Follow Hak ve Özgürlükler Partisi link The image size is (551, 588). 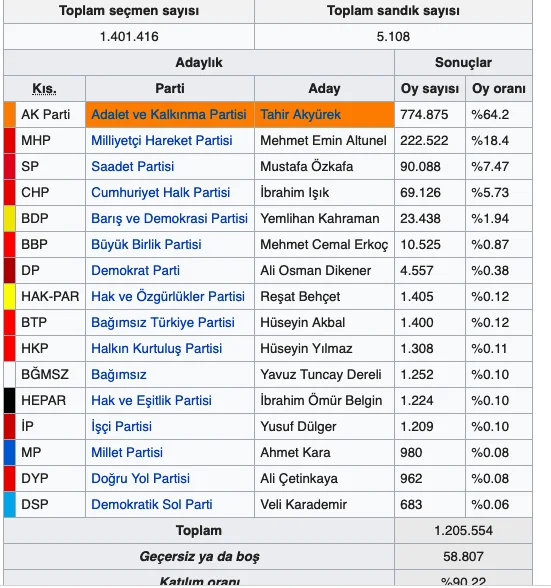pyautogui.click(x=168, y=296)
